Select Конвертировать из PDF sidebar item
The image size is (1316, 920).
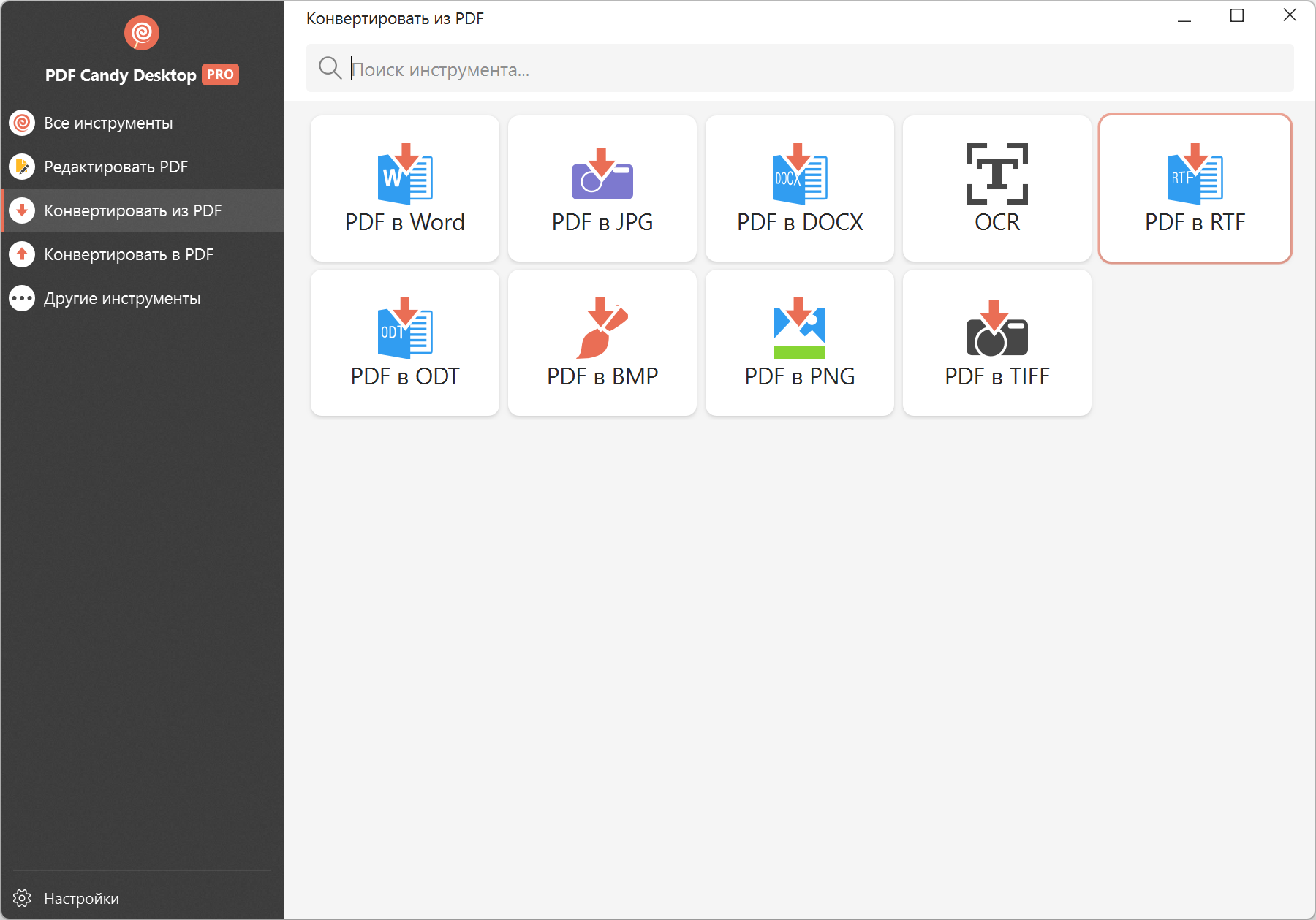click(x=143, y=210)
